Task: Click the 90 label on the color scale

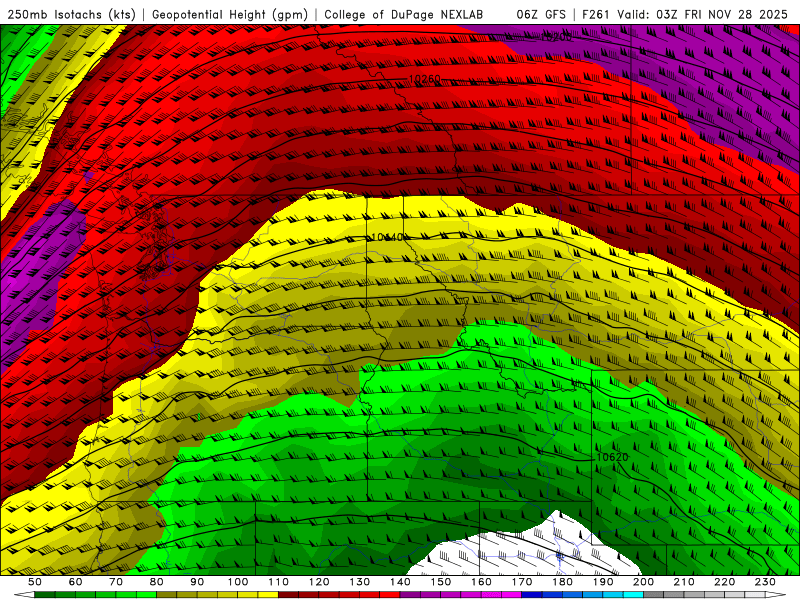Action: coord(197,582)
